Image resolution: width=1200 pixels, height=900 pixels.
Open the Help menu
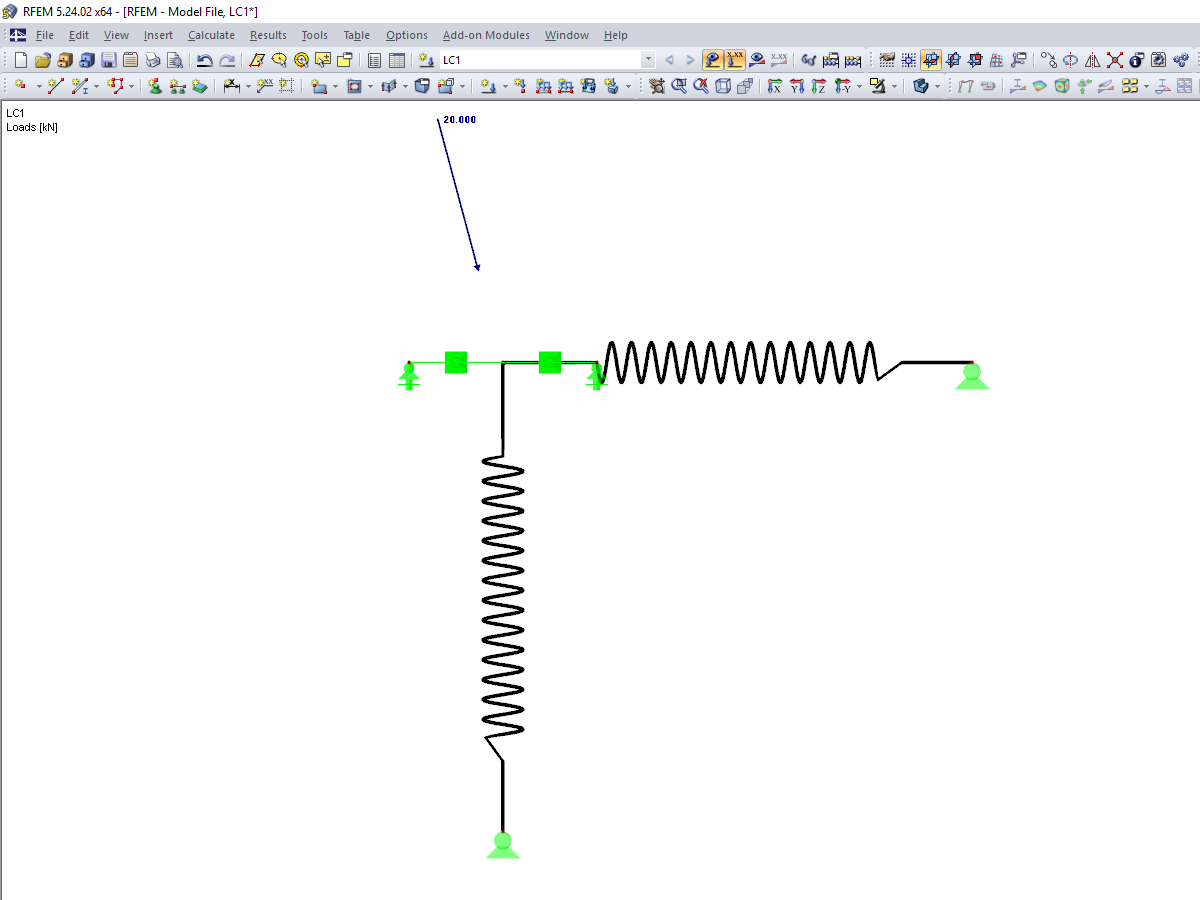click(x=615, y=35)
